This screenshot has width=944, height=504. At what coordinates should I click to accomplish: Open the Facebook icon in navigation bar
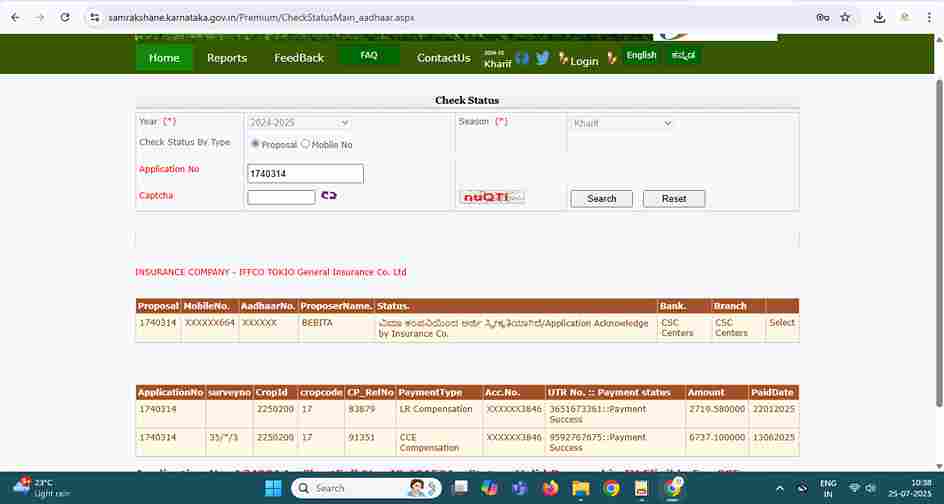[522, 58]
